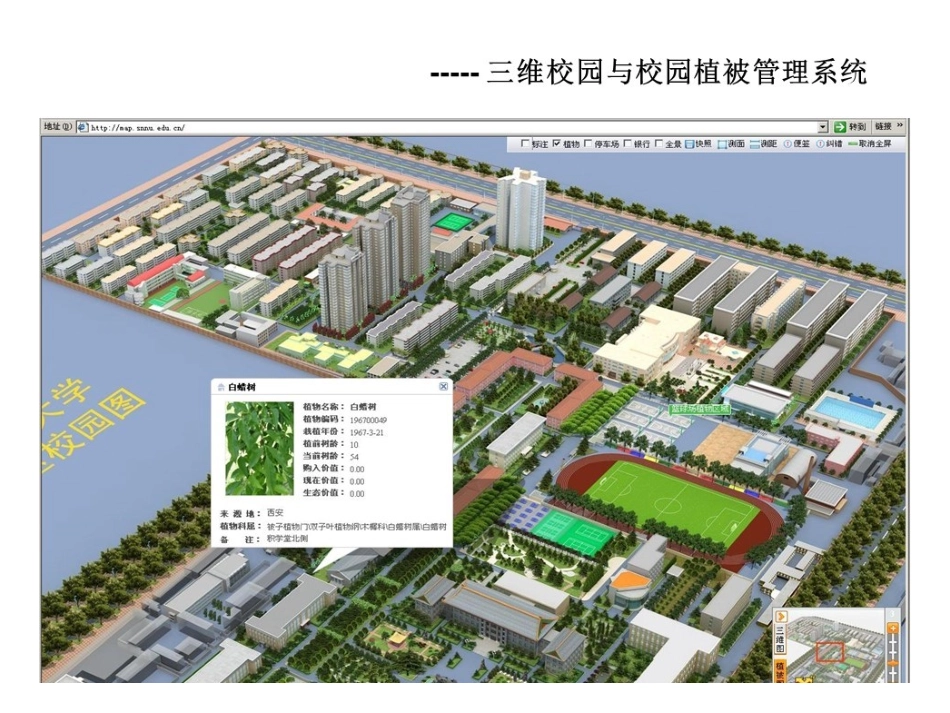Screen dimensions: 950x713
Task: Click the 篮球场植物区域 map label
Action: tap(700, 409)
